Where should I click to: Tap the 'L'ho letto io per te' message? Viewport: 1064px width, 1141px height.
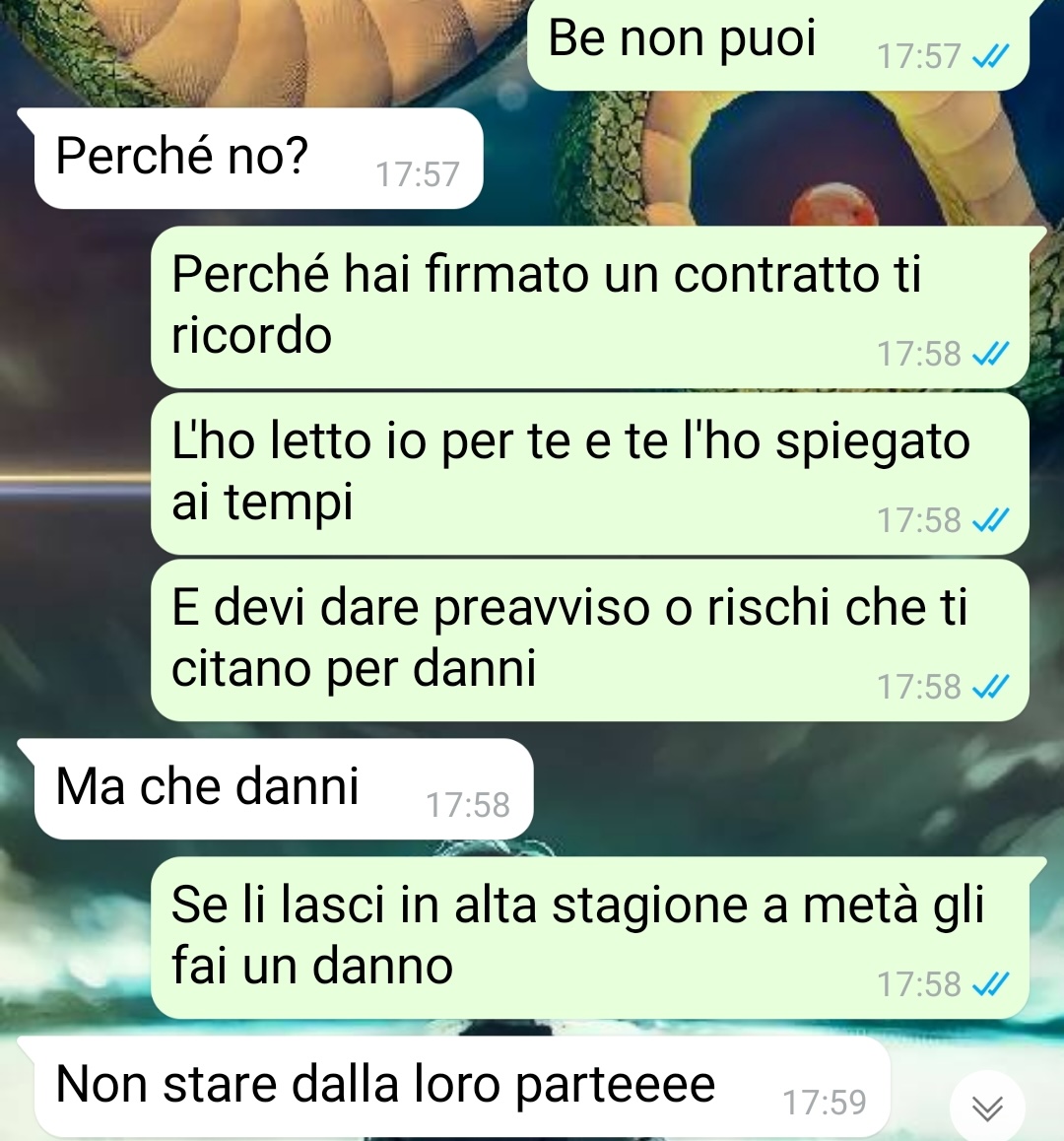click(589, 473)
